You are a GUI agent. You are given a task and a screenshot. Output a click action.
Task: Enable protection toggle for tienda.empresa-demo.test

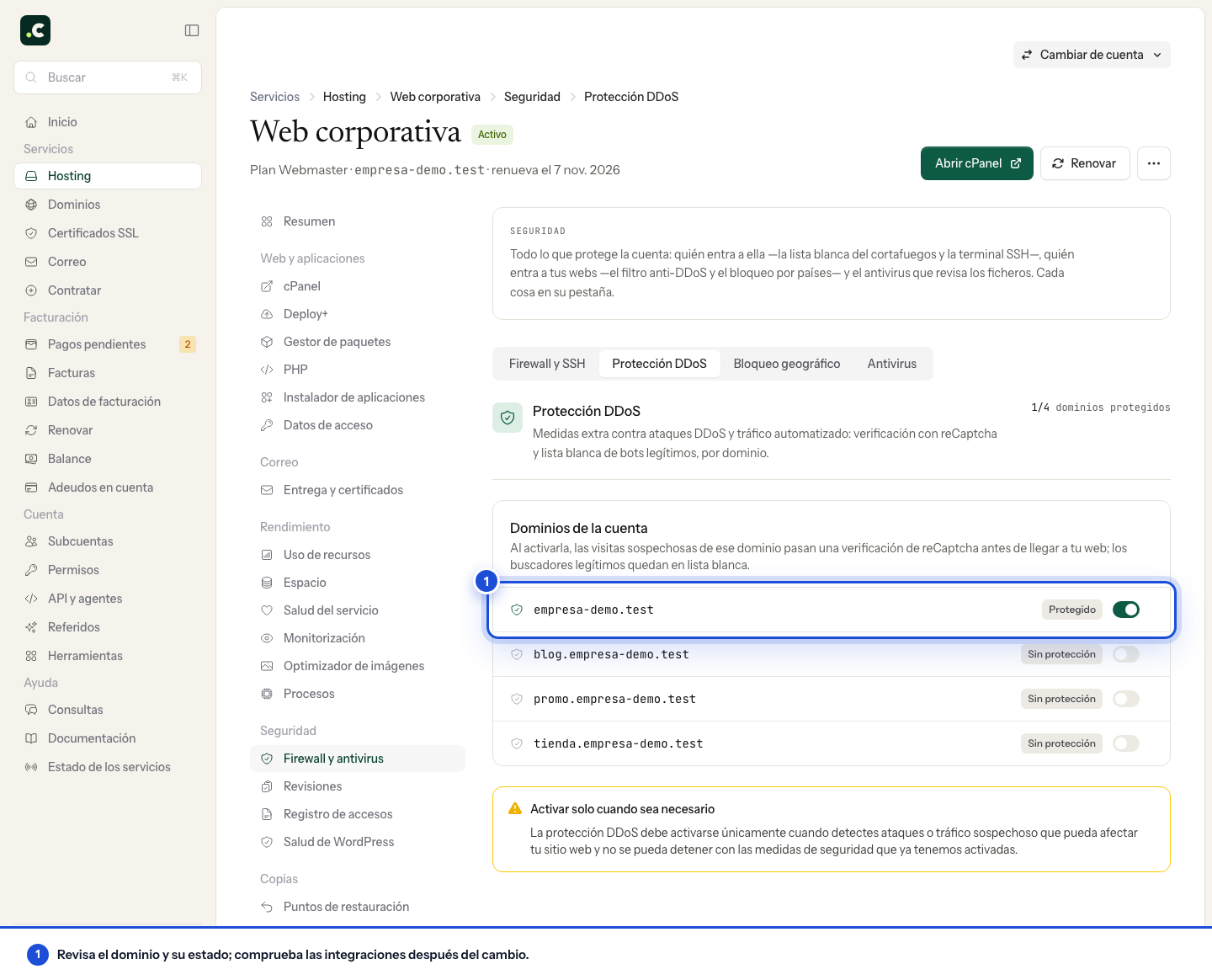click(x=1126, y=743)
